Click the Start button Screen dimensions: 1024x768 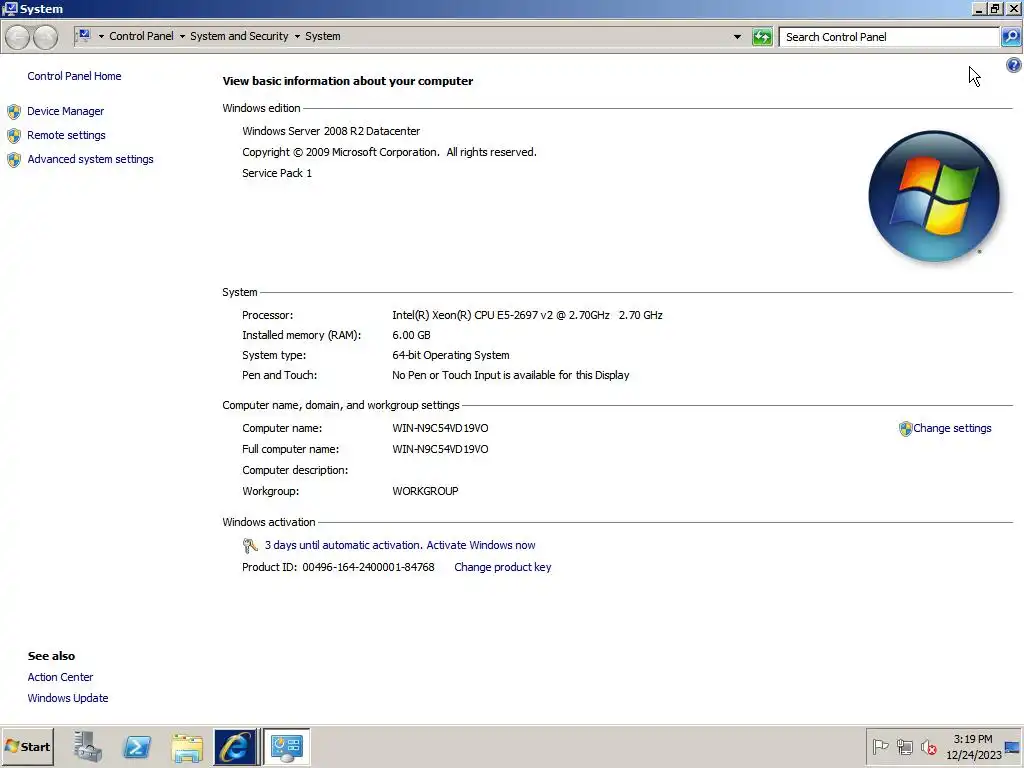click(x=27, y=746)
